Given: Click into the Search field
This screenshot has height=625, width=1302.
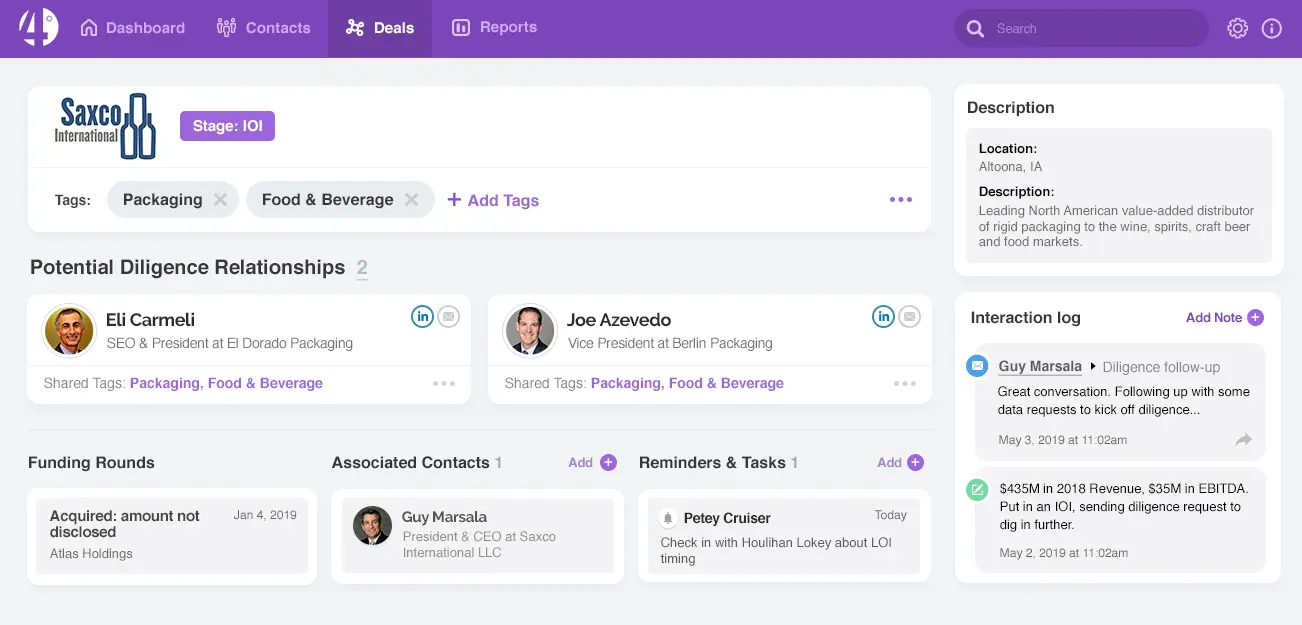Looking at the screenshot, I should tap(1090, 29).
